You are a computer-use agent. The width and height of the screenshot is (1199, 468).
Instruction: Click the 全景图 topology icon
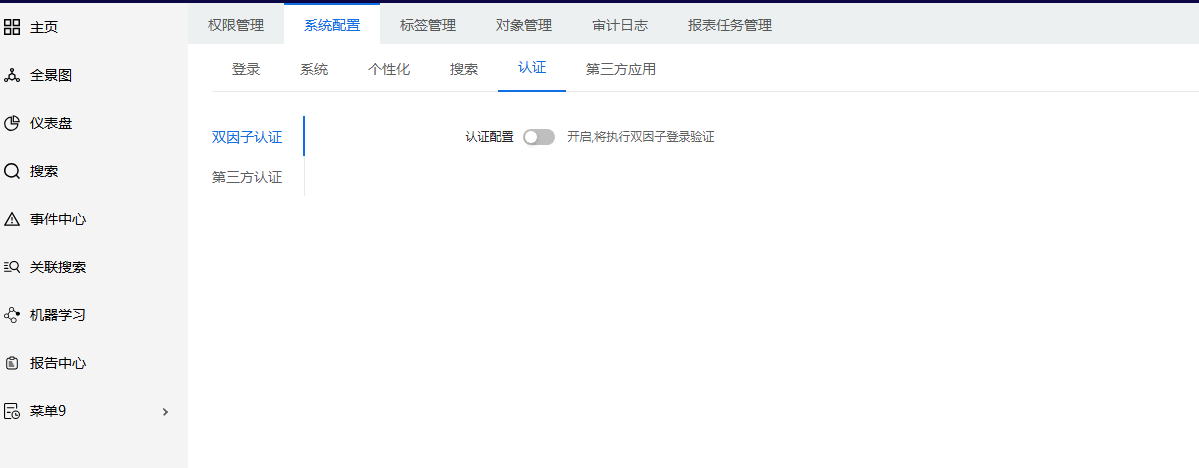pos(11,76)
